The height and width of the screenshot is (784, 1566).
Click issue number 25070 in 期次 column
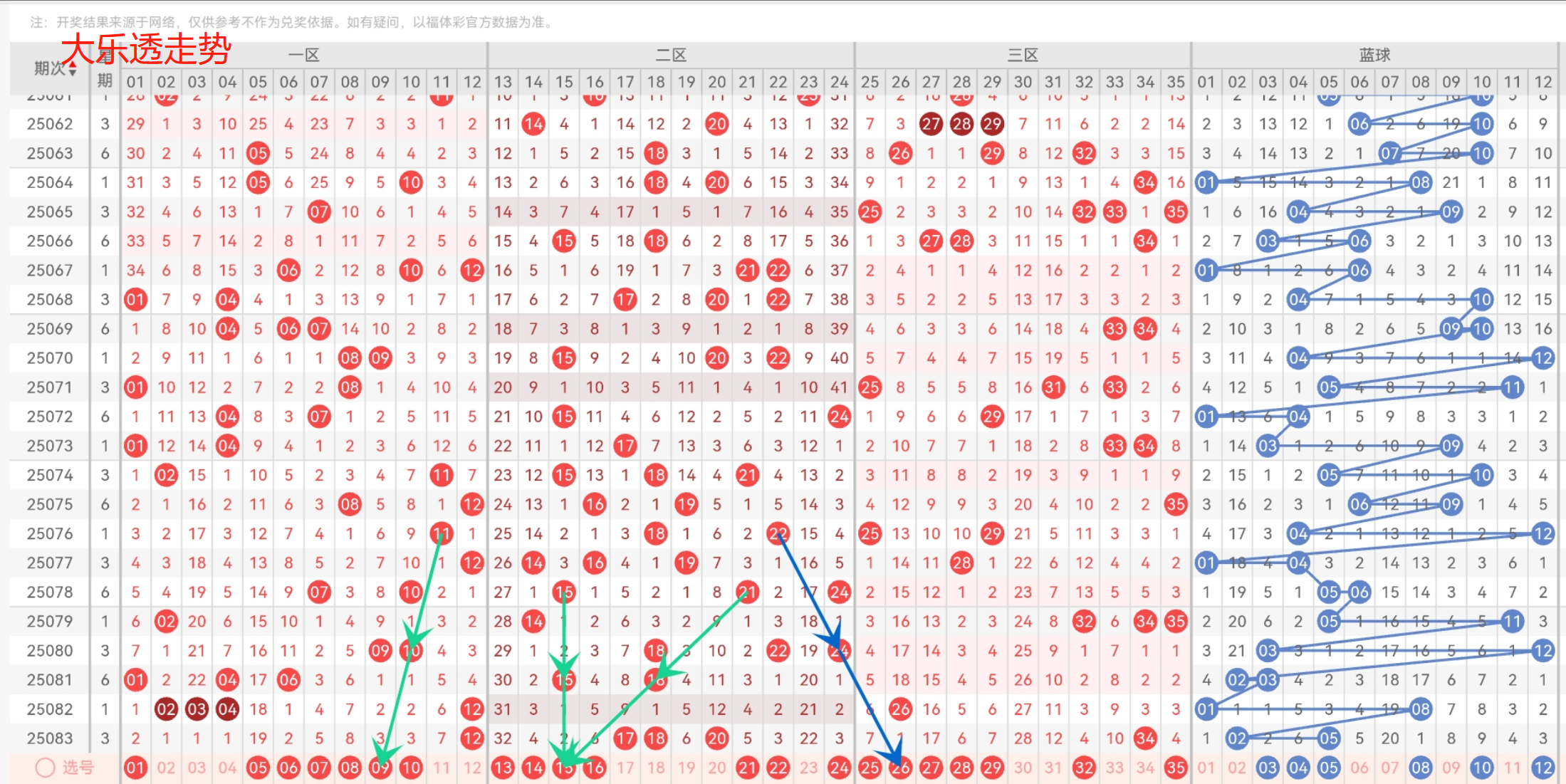50,358
